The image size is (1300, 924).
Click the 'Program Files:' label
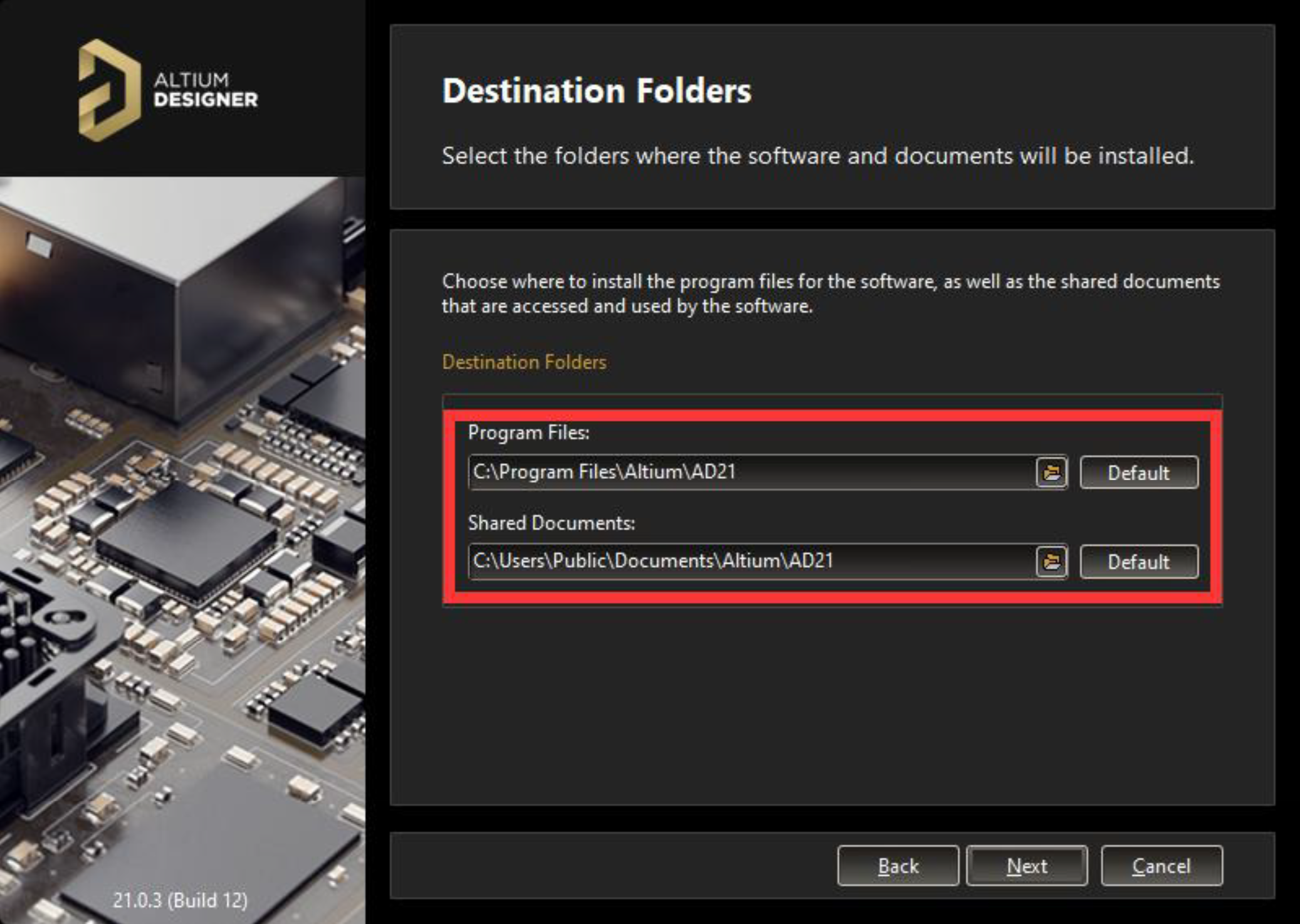click(x=528, y=433)
